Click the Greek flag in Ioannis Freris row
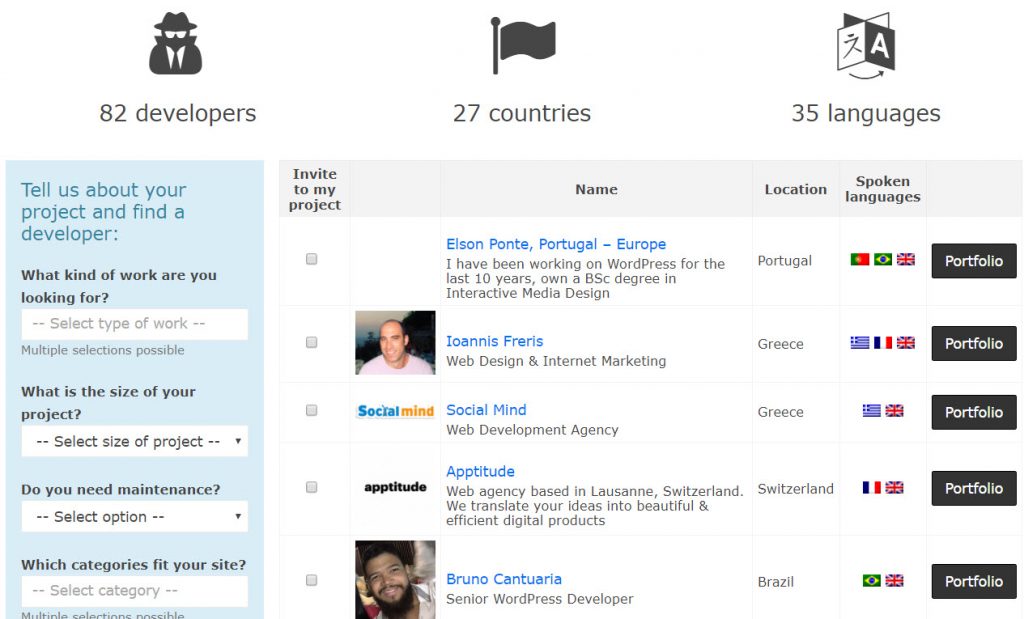This screenshot has height=619, width=1024. click(x=859, y=343)
